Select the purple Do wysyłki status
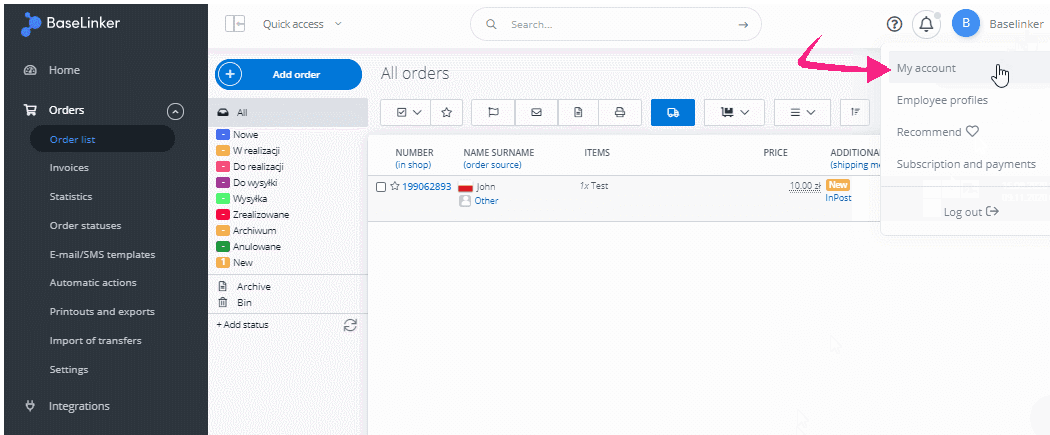1050x435 pixels. pyautogui.click(x=254, y=182)
